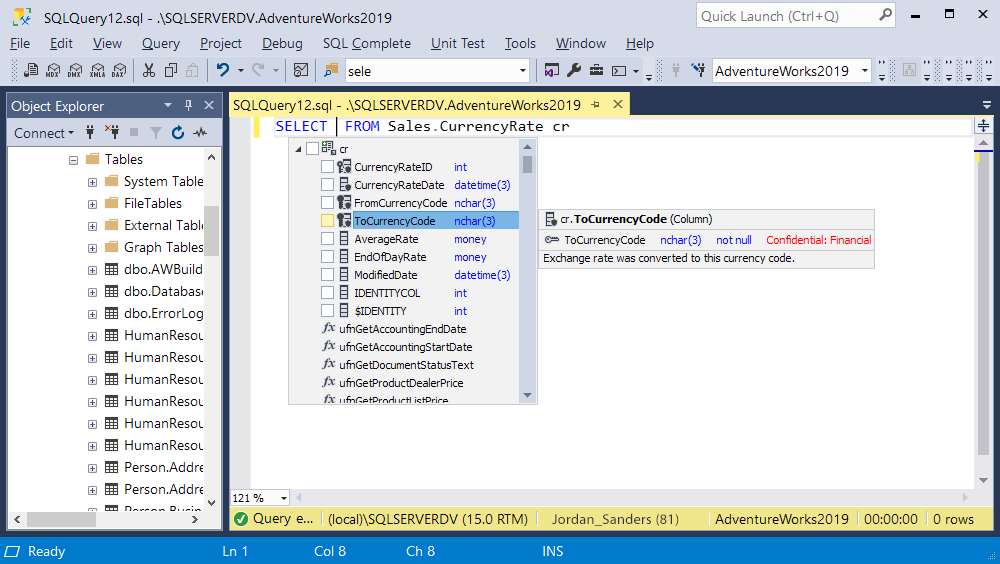Check the CurrencyRateDate column checkbox

(x=327, y=184)
